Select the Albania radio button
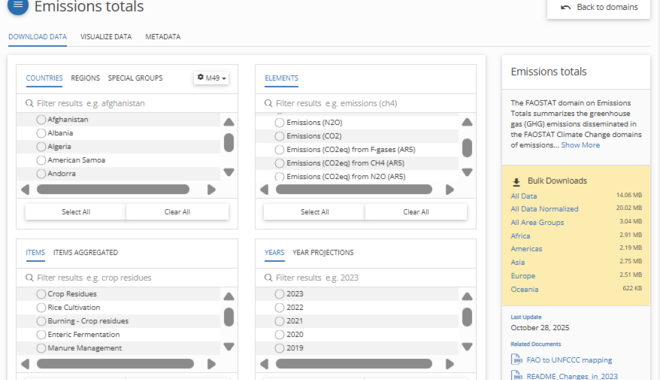 point(41,133)
